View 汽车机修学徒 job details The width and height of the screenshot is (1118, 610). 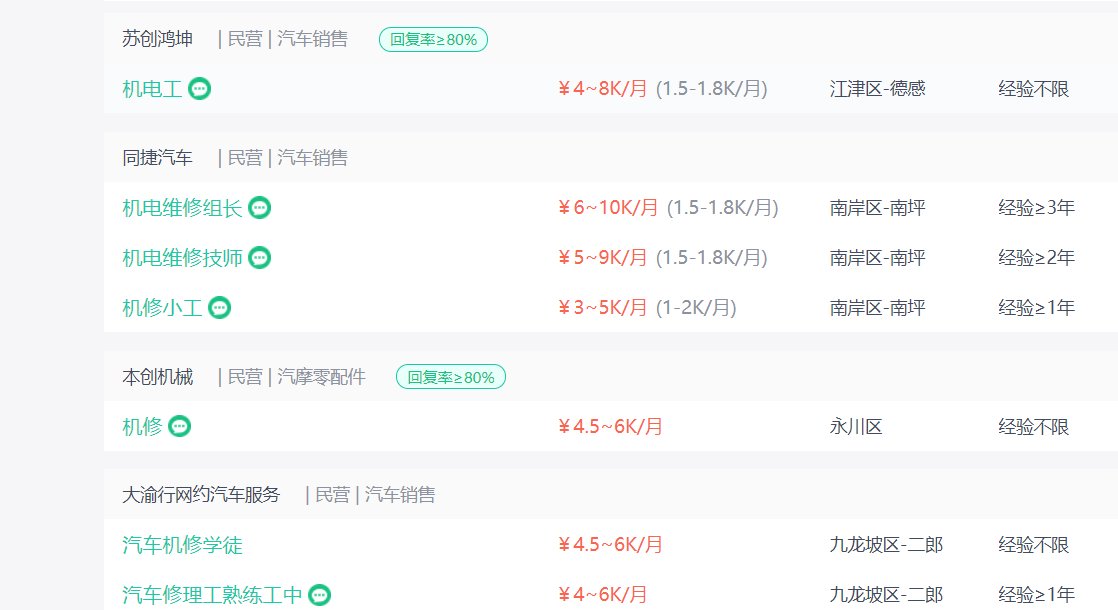(x=183, y=545)
